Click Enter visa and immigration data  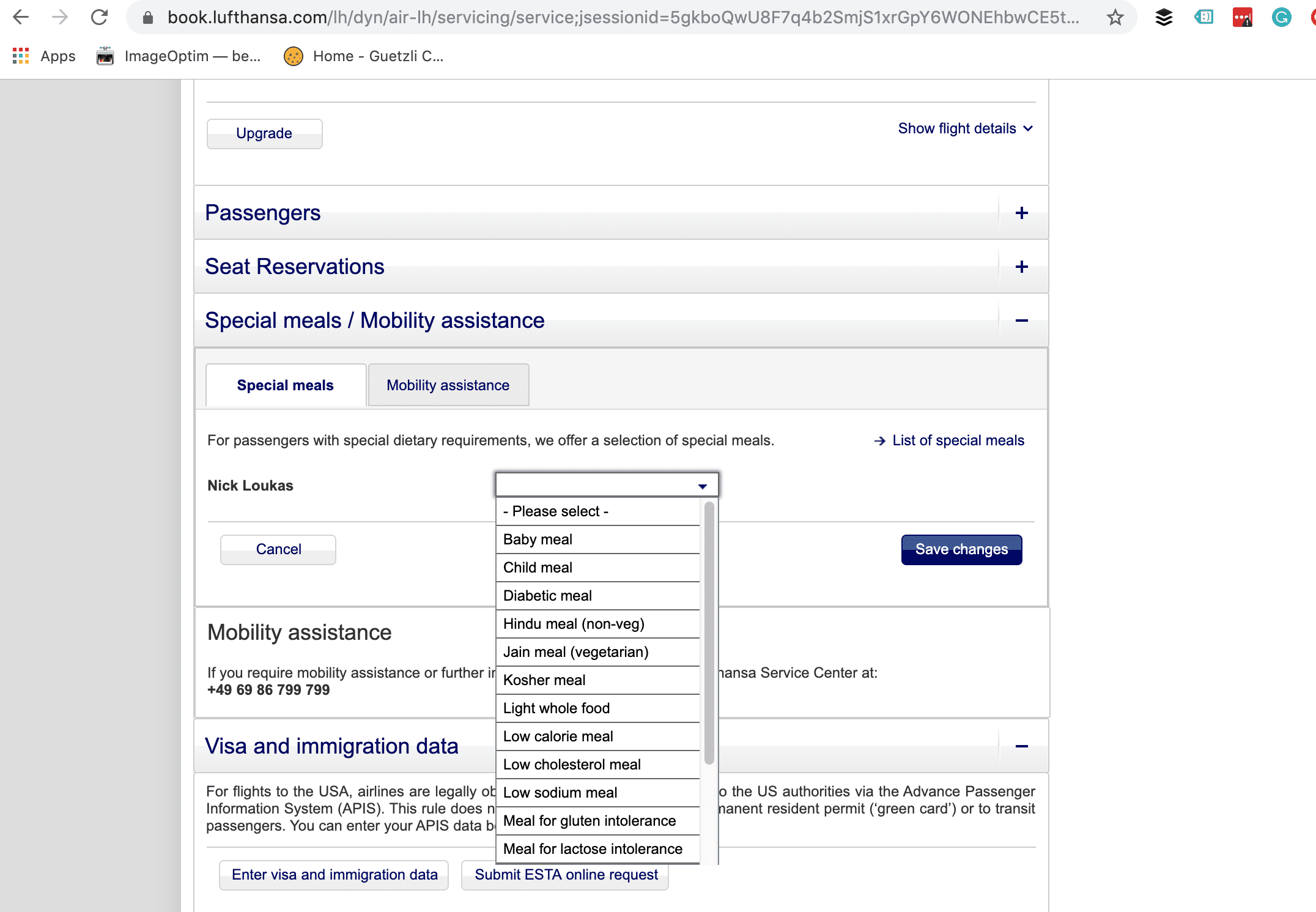pyautogui.click(x=335, y=875)
